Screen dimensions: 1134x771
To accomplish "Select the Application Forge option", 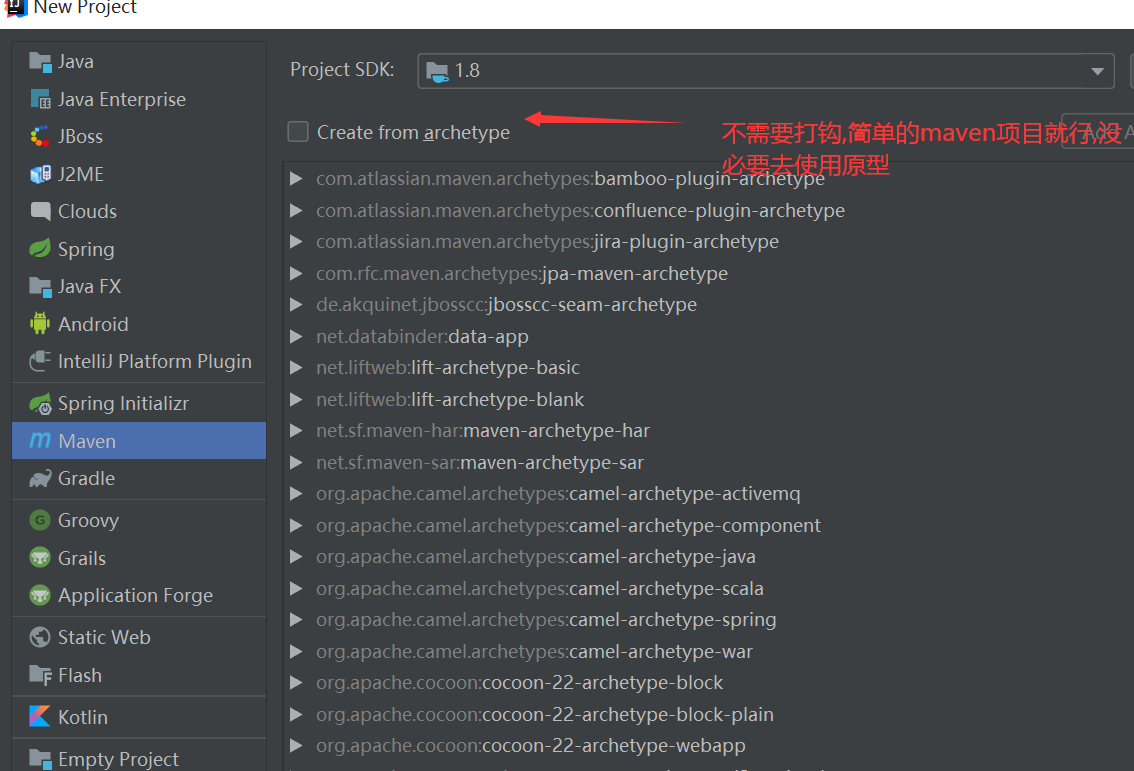I will (x=139, y=595).
